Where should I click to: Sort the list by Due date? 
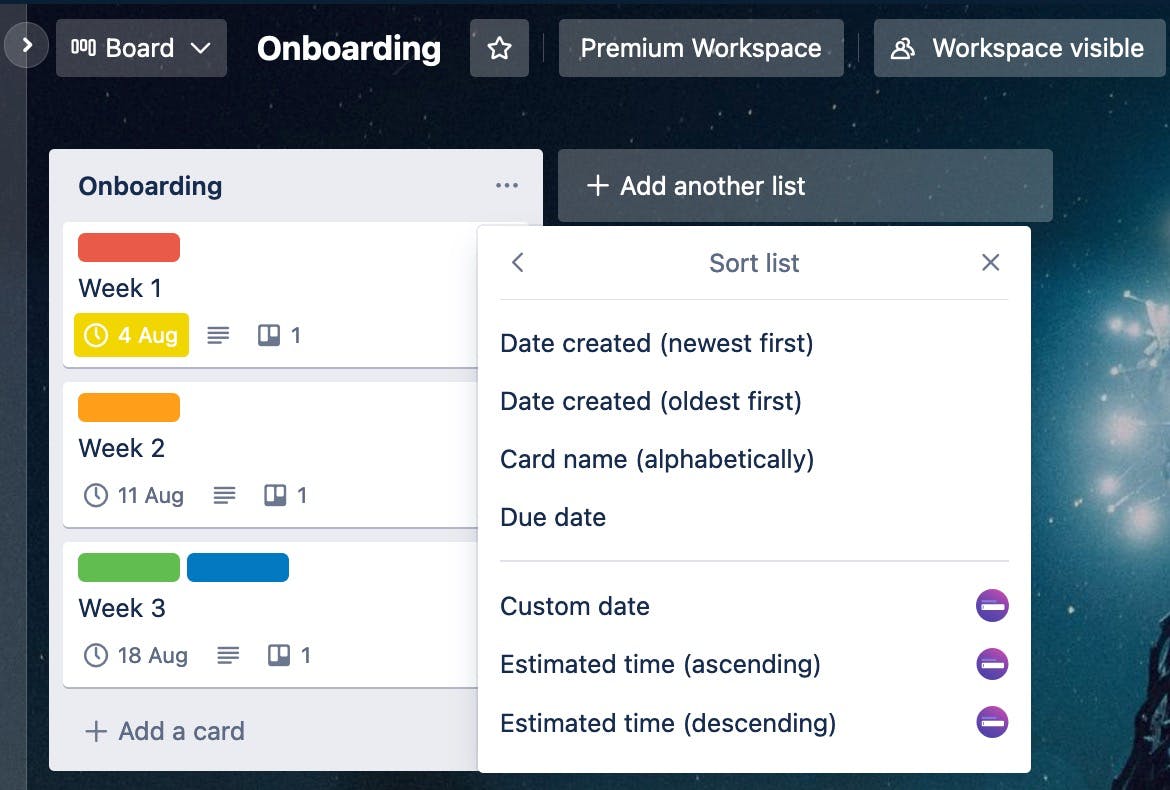[x=553, y=517]
